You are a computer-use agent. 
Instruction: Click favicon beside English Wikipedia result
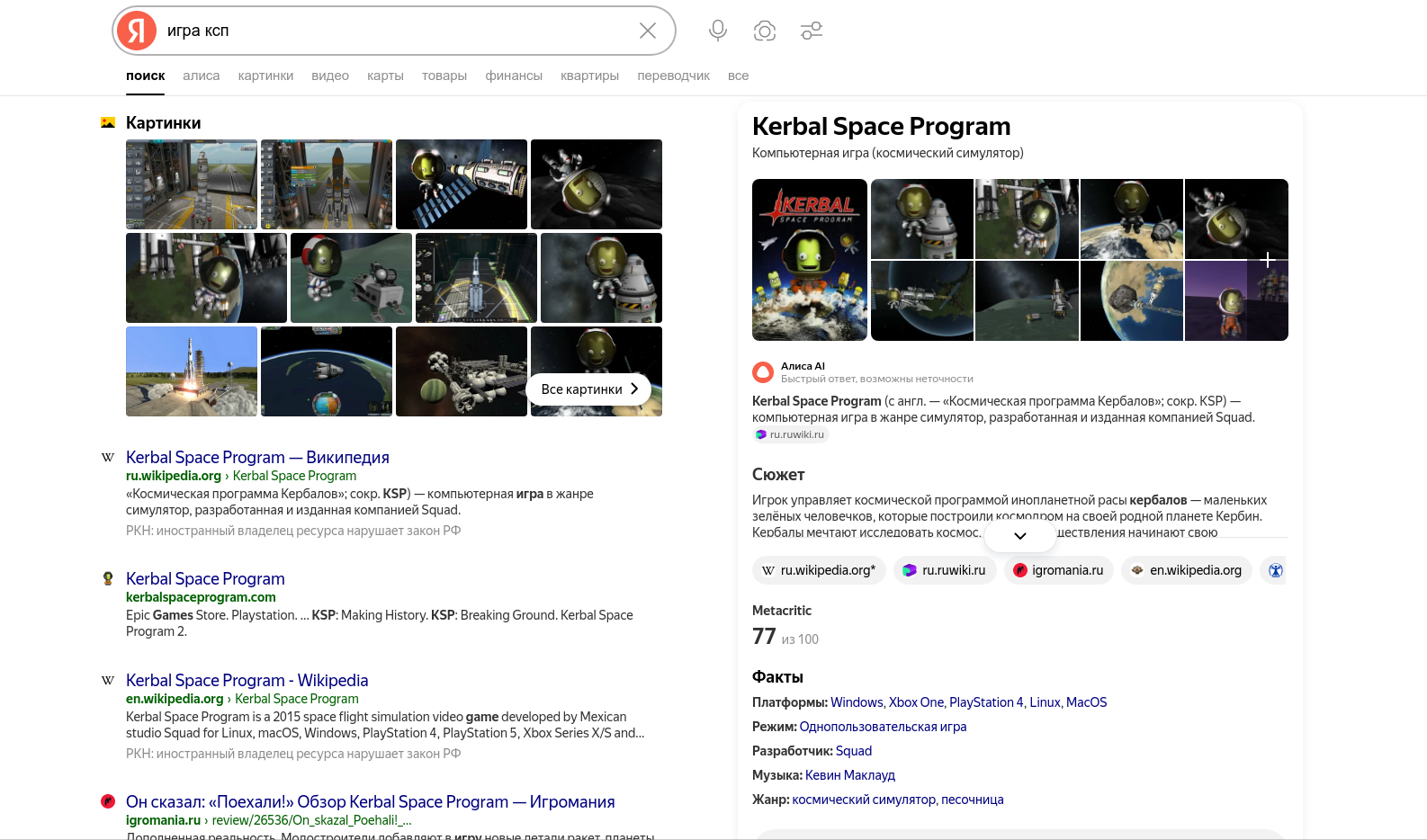pyautogui.click(x=108, y=681)
